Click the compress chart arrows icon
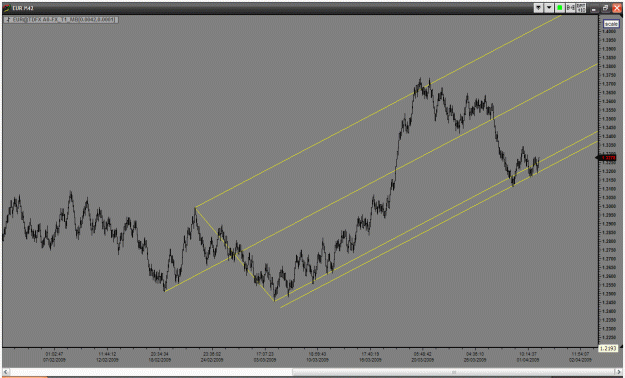Screen dimensions: 625x378 (x=570, y=8)
